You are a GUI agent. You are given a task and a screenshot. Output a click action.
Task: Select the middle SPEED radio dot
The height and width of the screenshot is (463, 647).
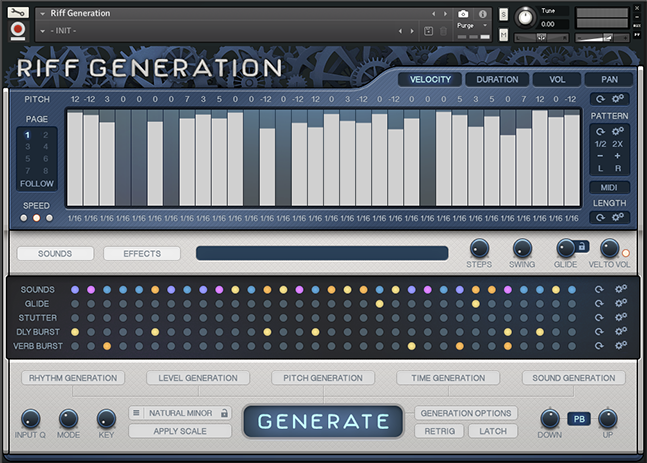coord(36,218)
